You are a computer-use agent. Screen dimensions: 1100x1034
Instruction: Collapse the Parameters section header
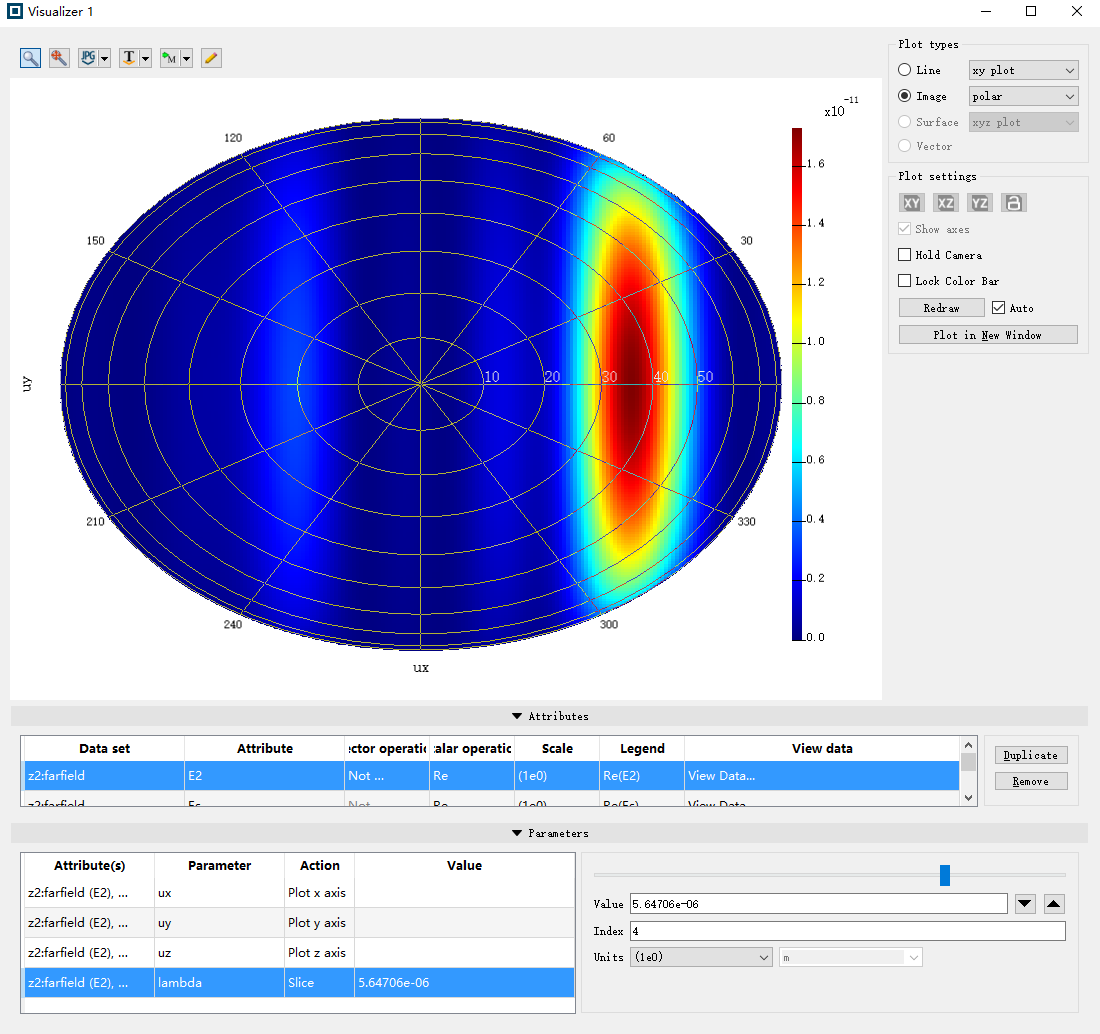[549, 833]
